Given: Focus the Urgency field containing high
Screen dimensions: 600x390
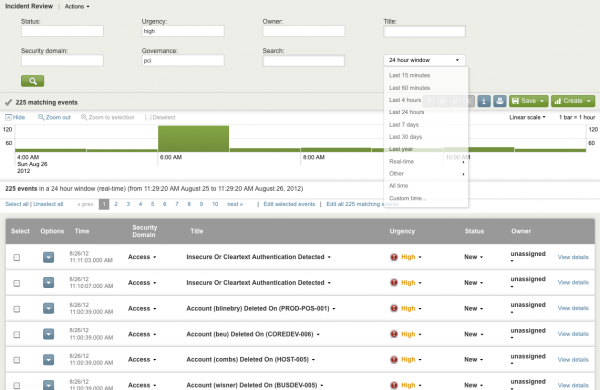Looking at the screenshot, I should point(183,31).
